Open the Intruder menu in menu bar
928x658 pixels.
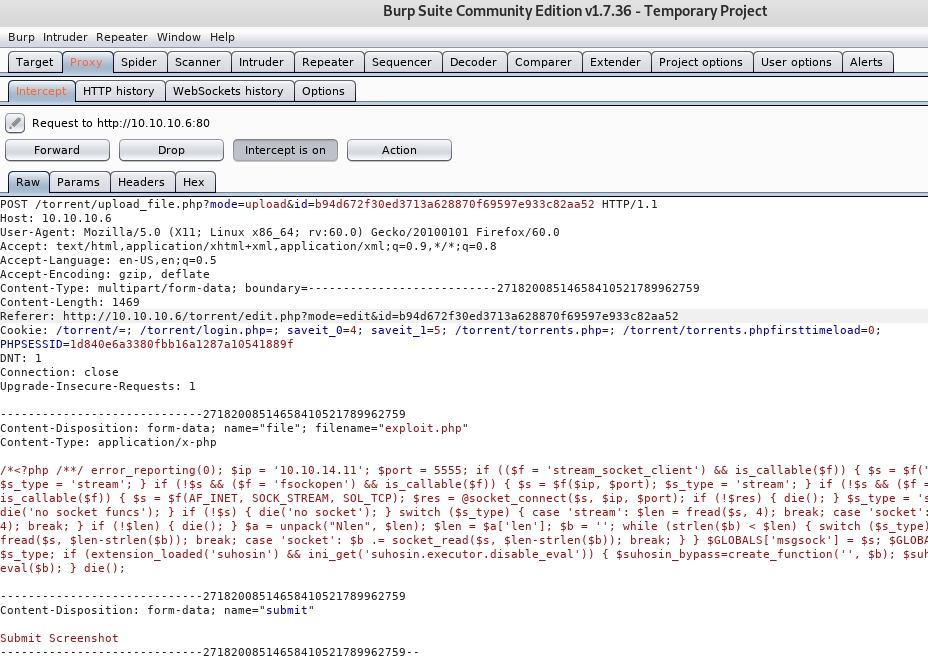pyautogui.click(x=65, y=37)
